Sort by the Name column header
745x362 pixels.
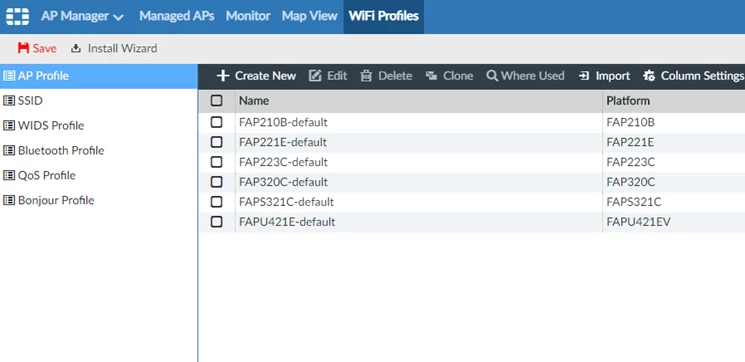click(x=254, y=101)
